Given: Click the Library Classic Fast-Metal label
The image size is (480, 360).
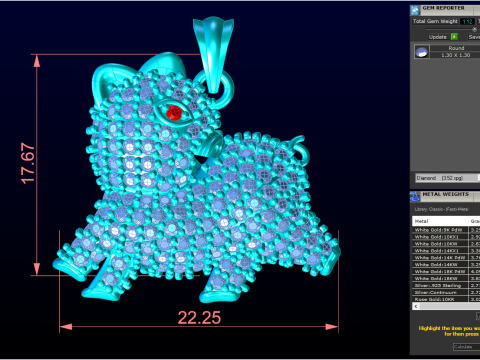Looking at the screenshot, I should click(441, 209).
